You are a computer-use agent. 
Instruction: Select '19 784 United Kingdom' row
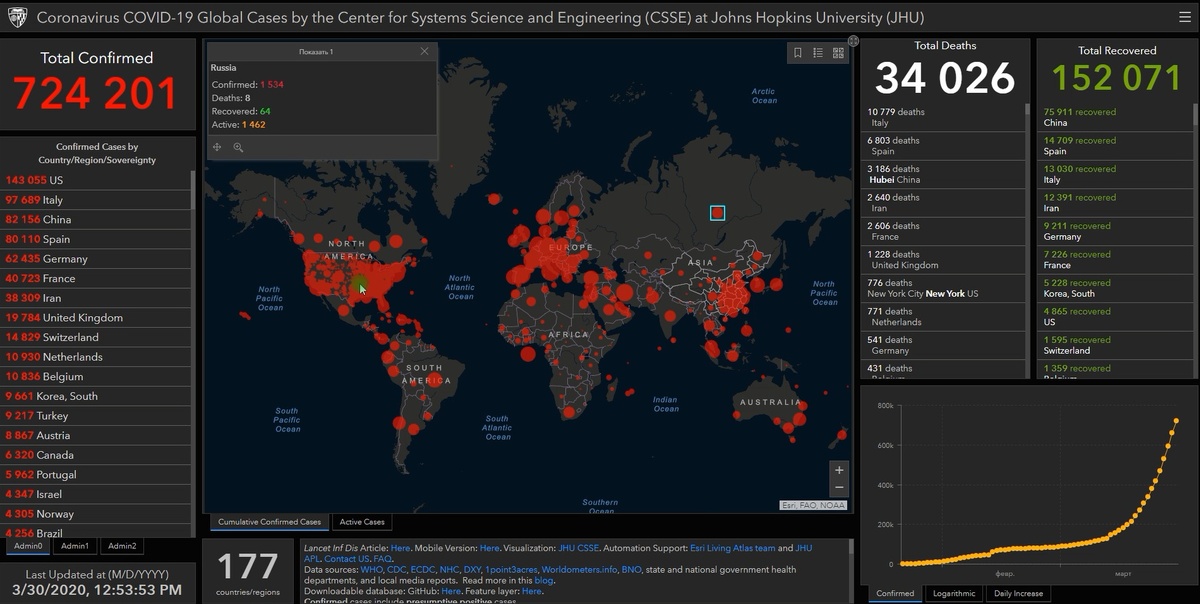click(96, 318)
